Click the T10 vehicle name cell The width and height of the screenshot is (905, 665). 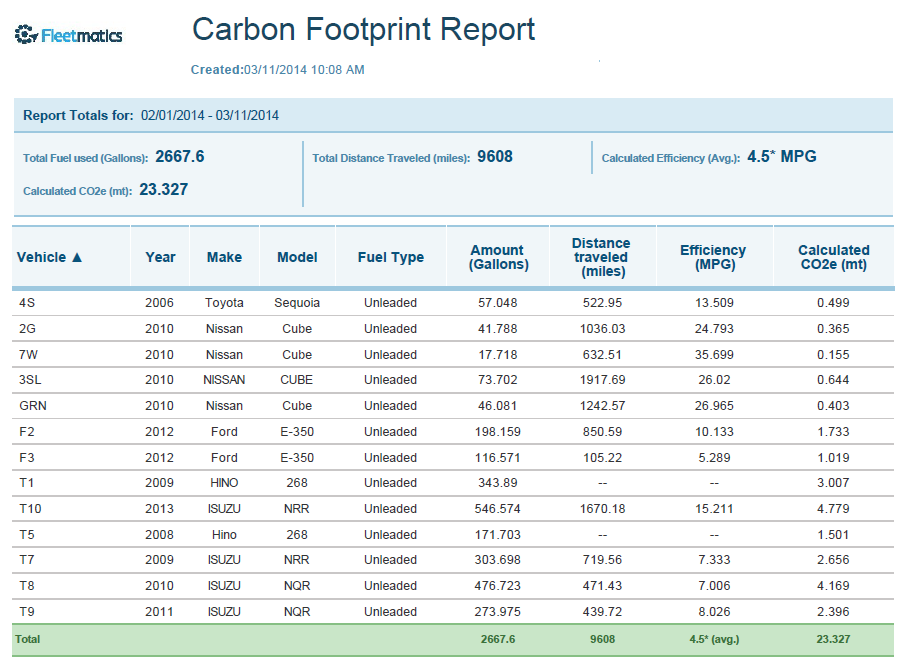tap(31, 508)
